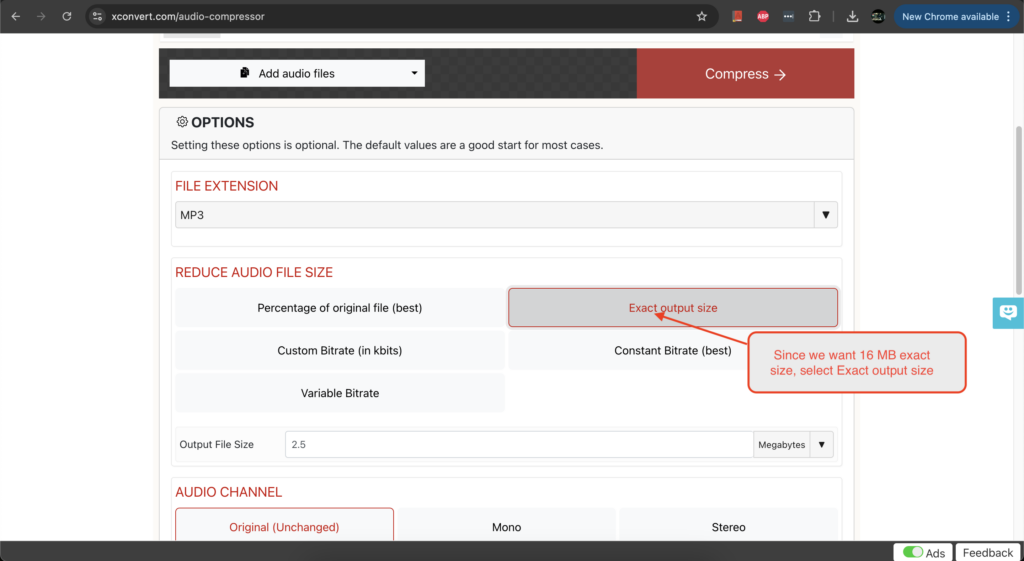Screen dimensions: 1024x561
Task: Choose Custom Bitrate (in kbits)
Action: click(340, 350)
